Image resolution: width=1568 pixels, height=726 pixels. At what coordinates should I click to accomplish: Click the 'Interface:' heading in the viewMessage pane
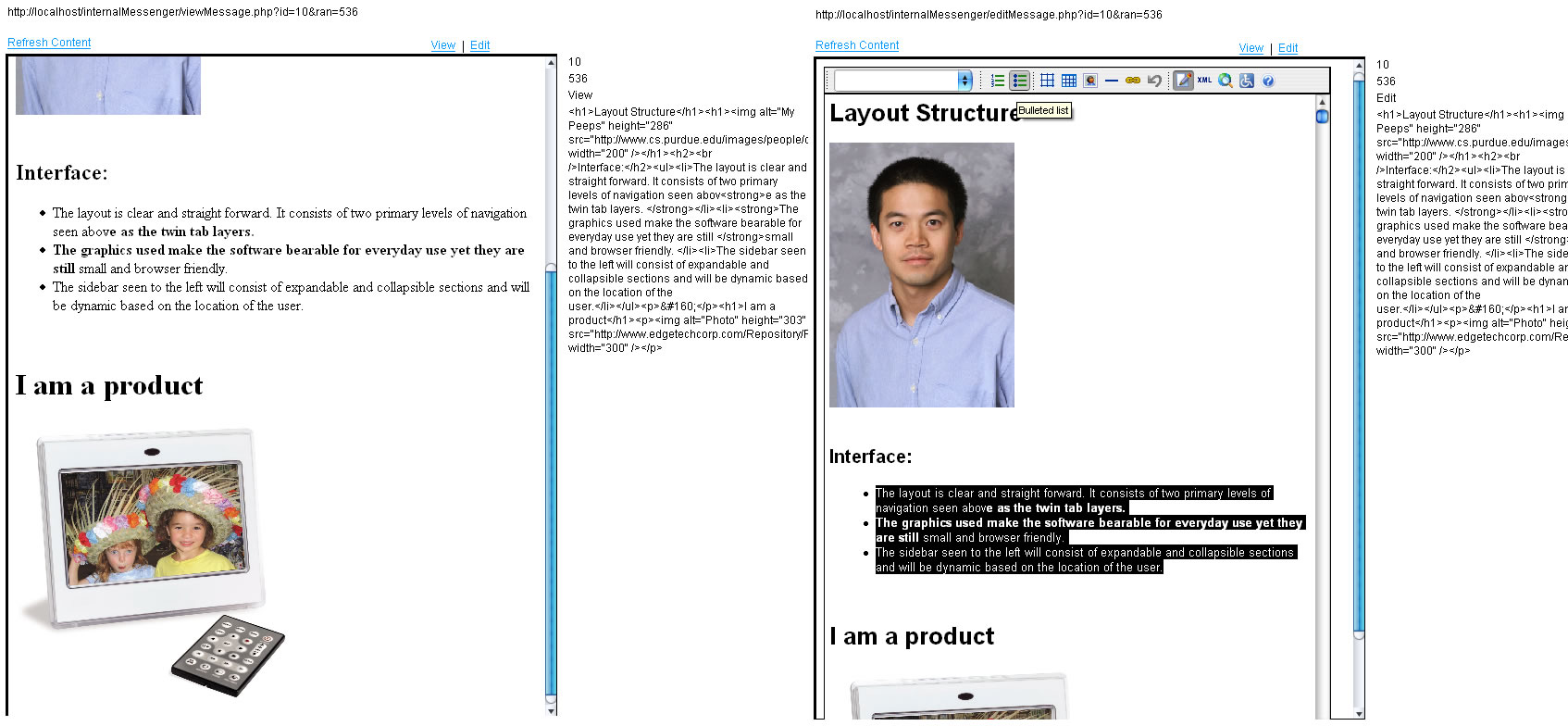(61, 173)
